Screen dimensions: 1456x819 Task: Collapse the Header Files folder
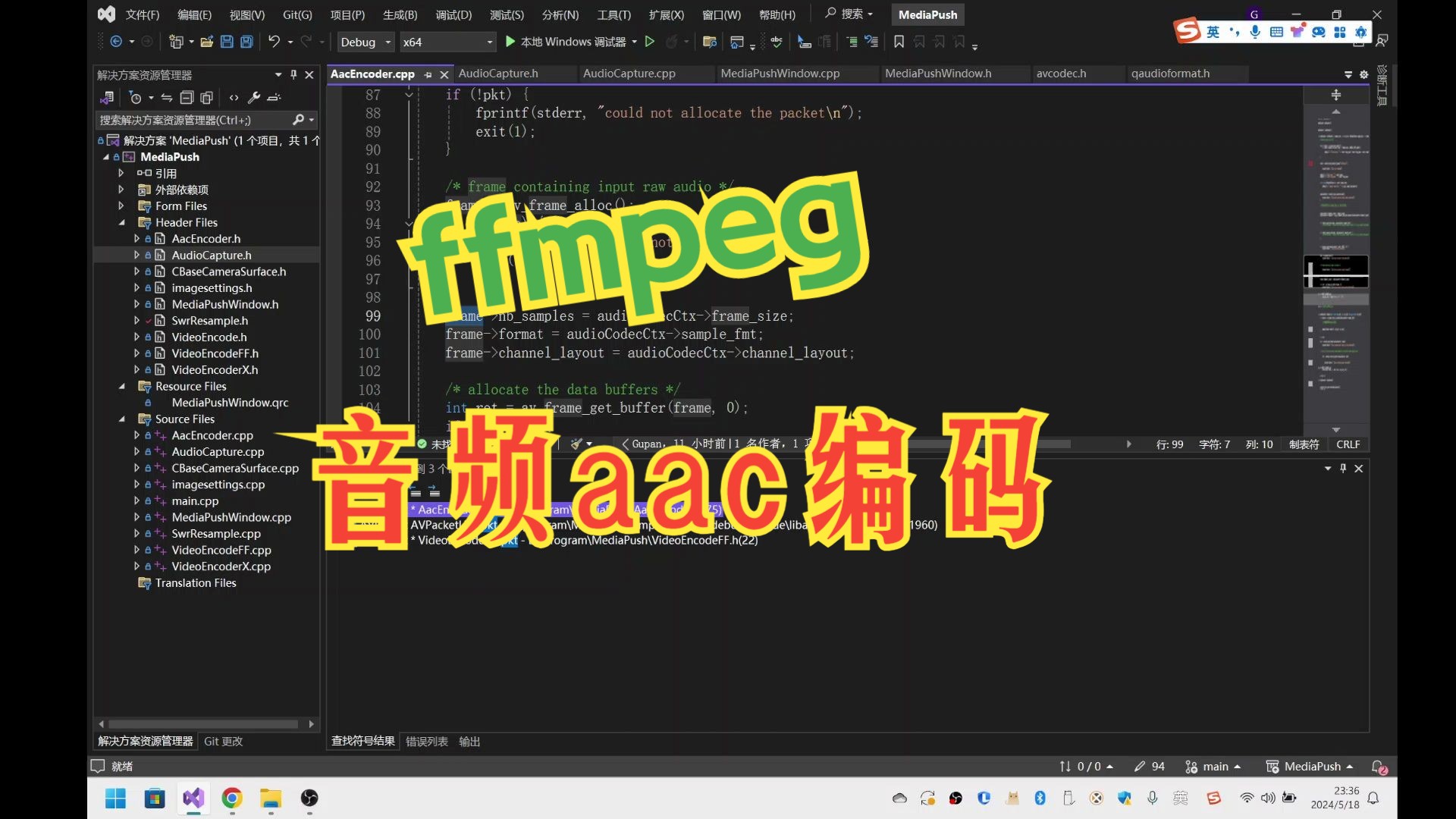tap(121, 222)
